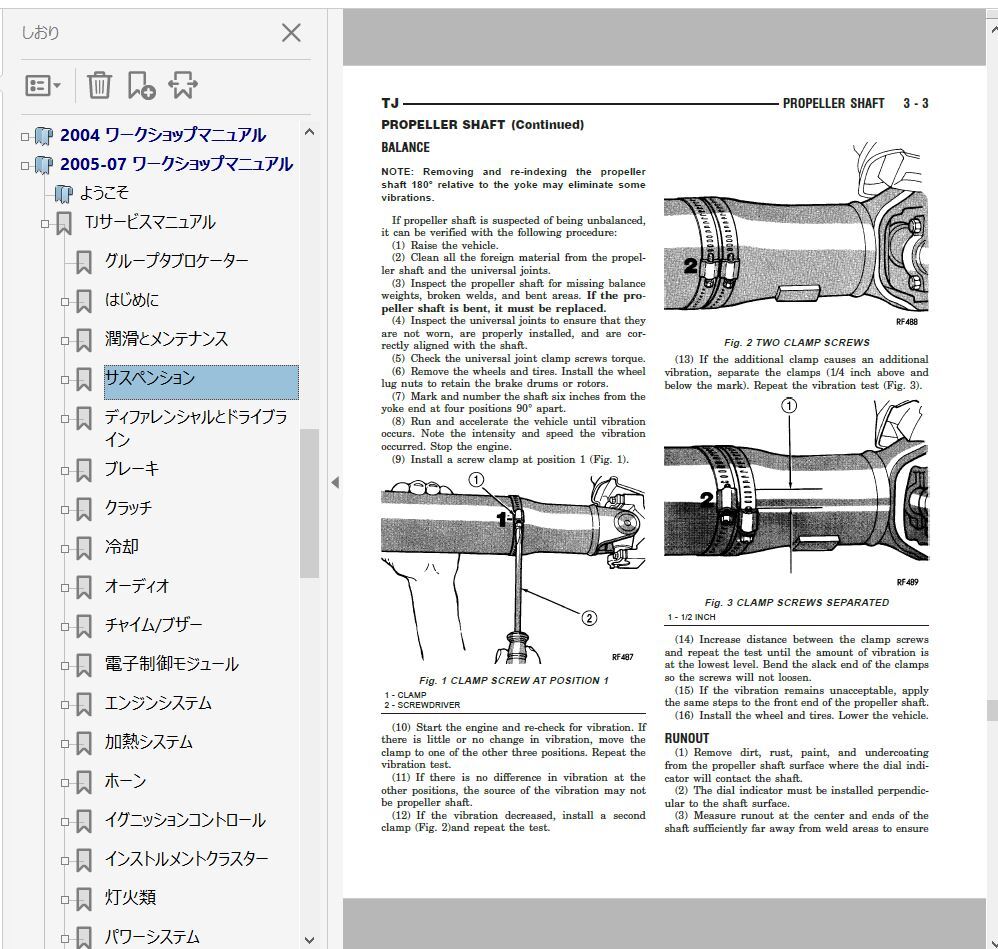Click the Fig. 1 clamp screw illustration
Screen dimensions: 998x949
(513, 568)
